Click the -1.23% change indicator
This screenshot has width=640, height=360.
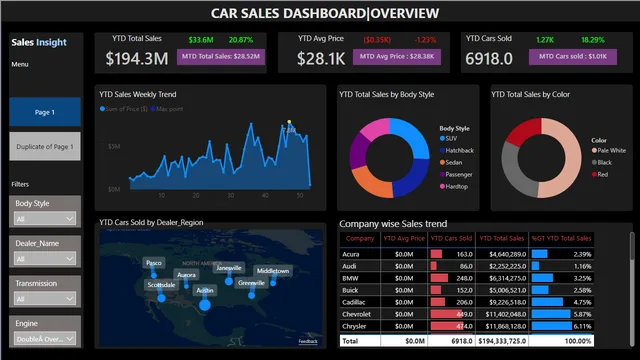(x=425, y=40)
